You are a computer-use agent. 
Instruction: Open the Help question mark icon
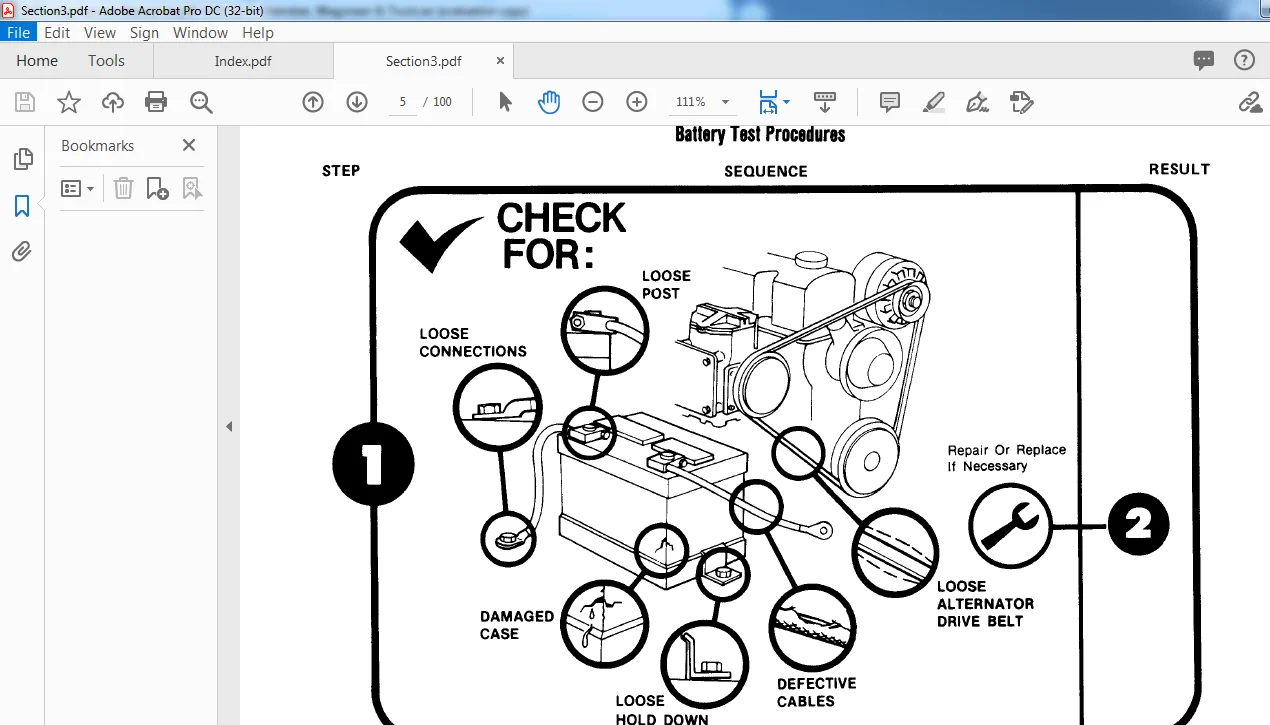(1244, 61)
